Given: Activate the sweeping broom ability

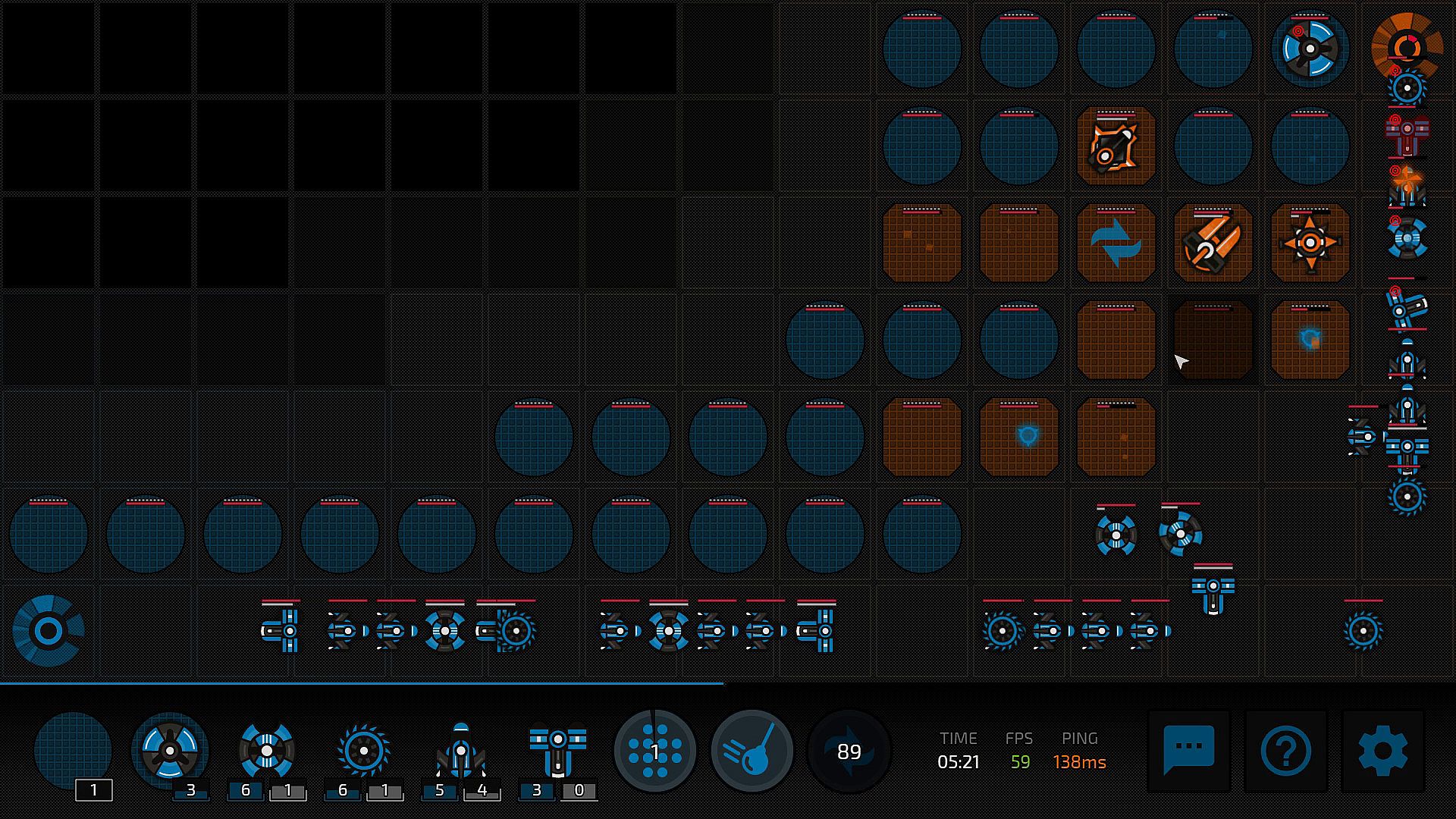Looking at the screenshot, I should pos(752,752).
